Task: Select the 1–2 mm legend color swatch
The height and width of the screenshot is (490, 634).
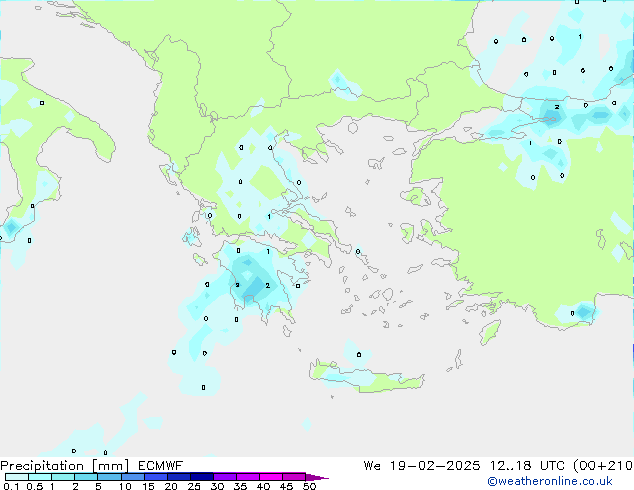Action: 63,477
